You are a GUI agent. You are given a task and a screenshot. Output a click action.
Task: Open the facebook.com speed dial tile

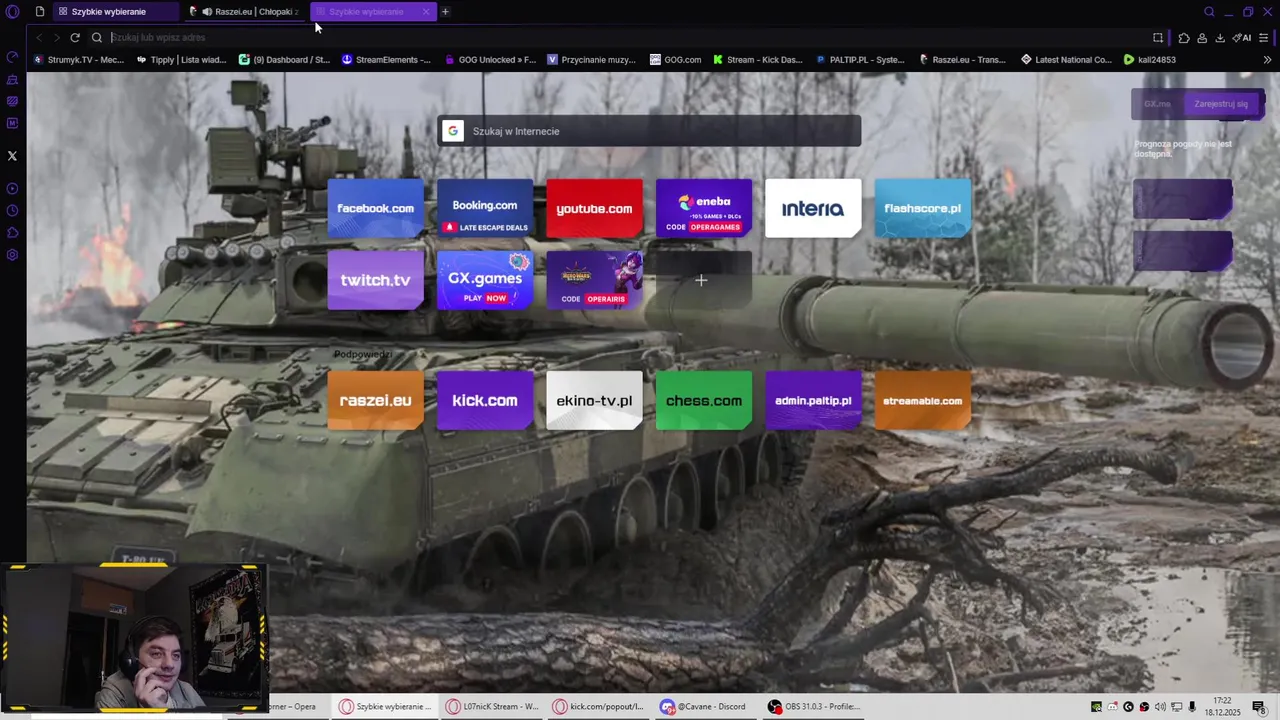tap(375, 208)
